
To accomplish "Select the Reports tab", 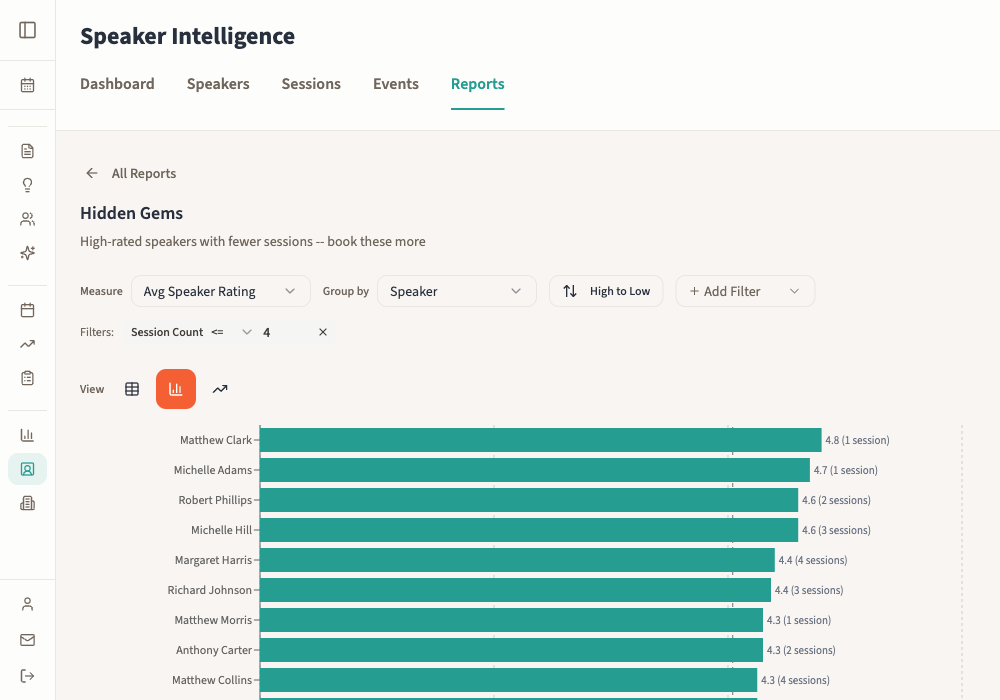I will (478, 84).
